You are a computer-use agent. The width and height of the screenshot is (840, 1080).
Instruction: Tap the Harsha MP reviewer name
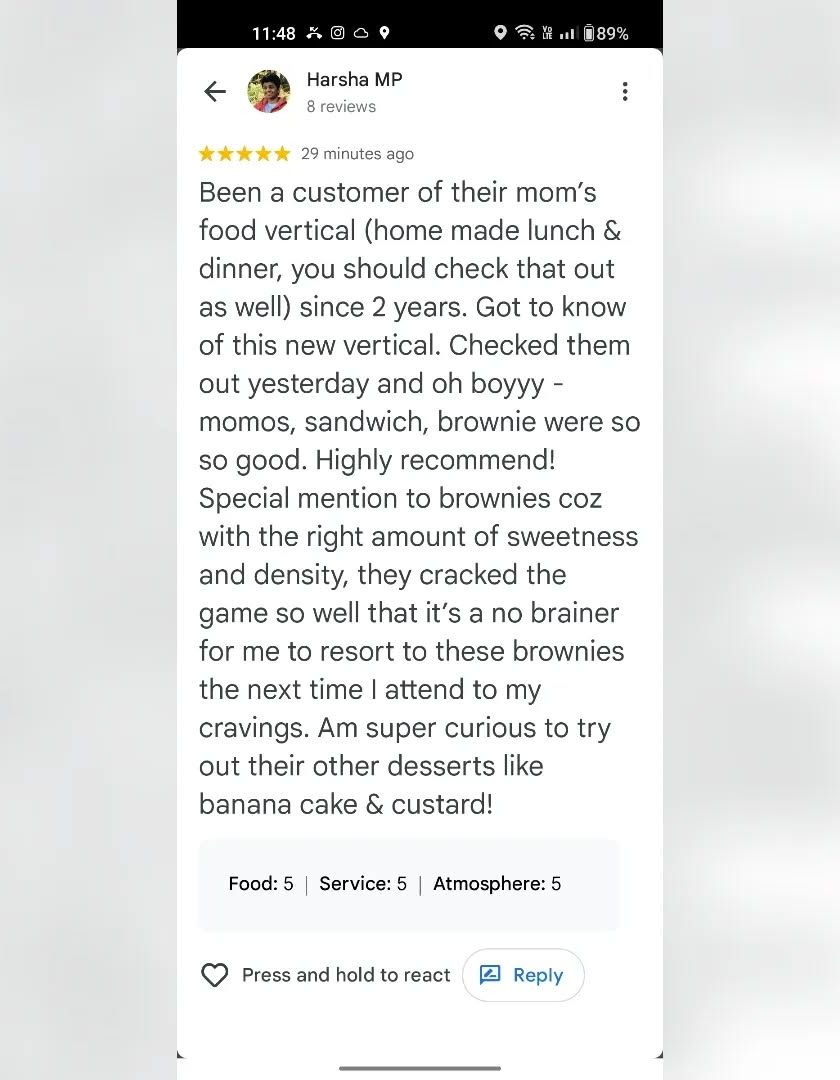[x=354, y=80]
